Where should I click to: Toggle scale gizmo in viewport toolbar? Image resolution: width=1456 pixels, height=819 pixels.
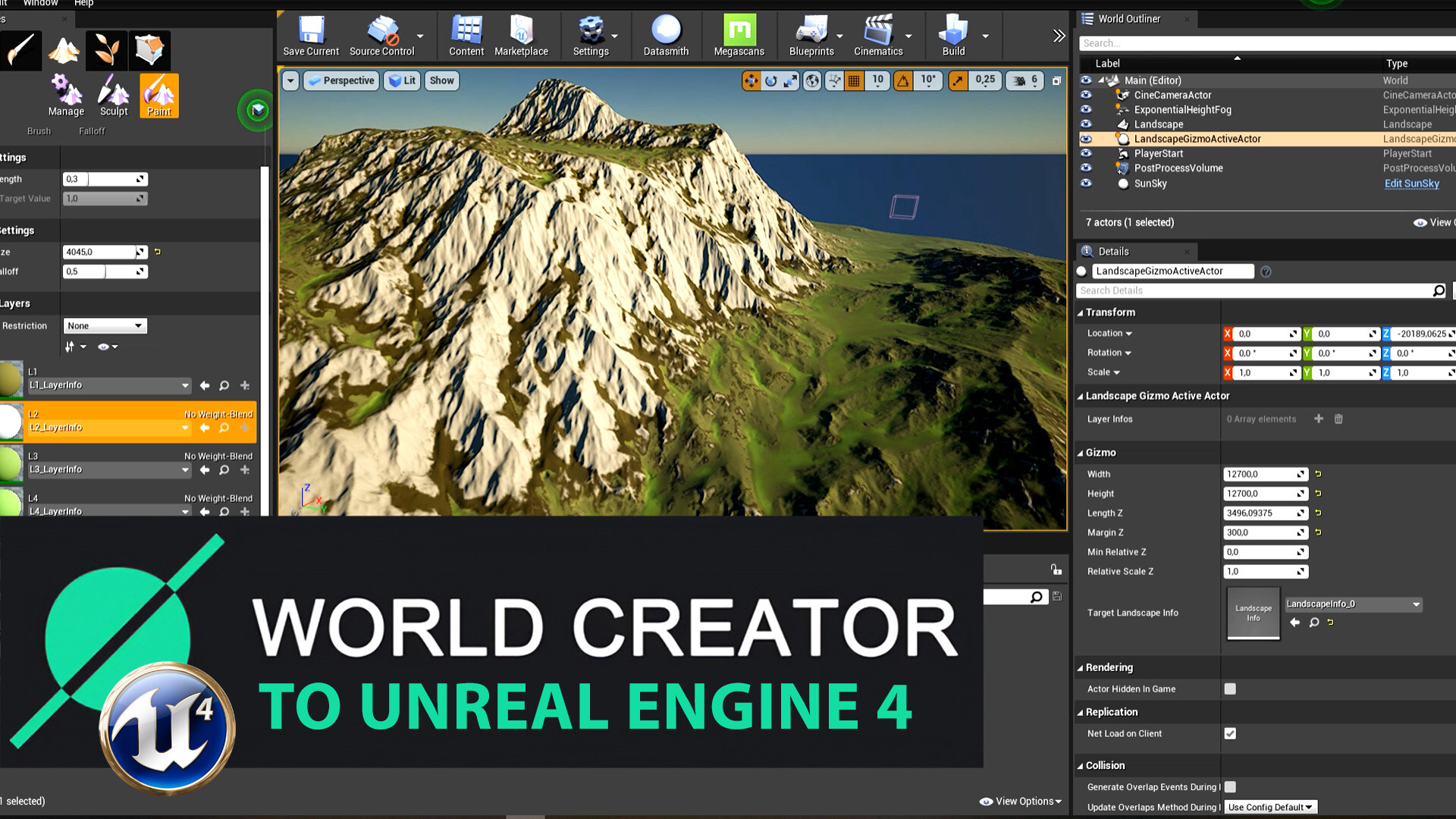pos(790,80)
